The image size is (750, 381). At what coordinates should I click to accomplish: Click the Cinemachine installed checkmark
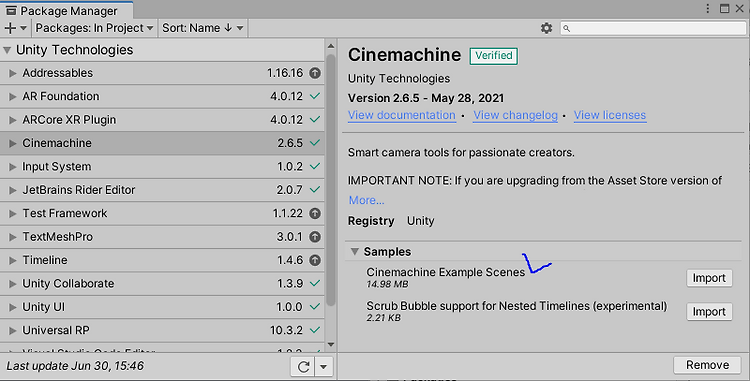pyautogui.click(x=315, y=143)
